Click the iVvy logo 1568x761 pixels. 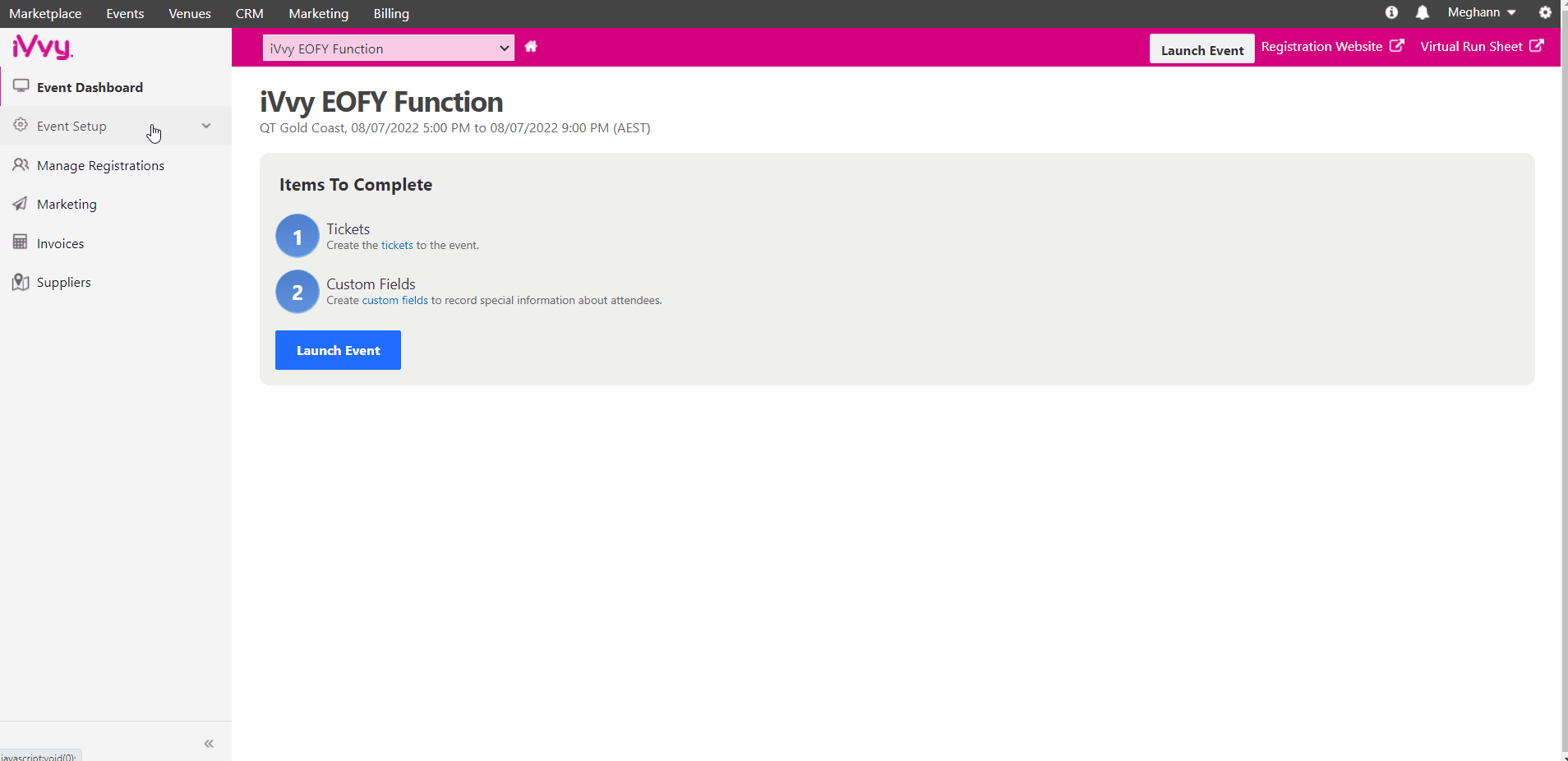pyautogui.click(x=43, y=47)
